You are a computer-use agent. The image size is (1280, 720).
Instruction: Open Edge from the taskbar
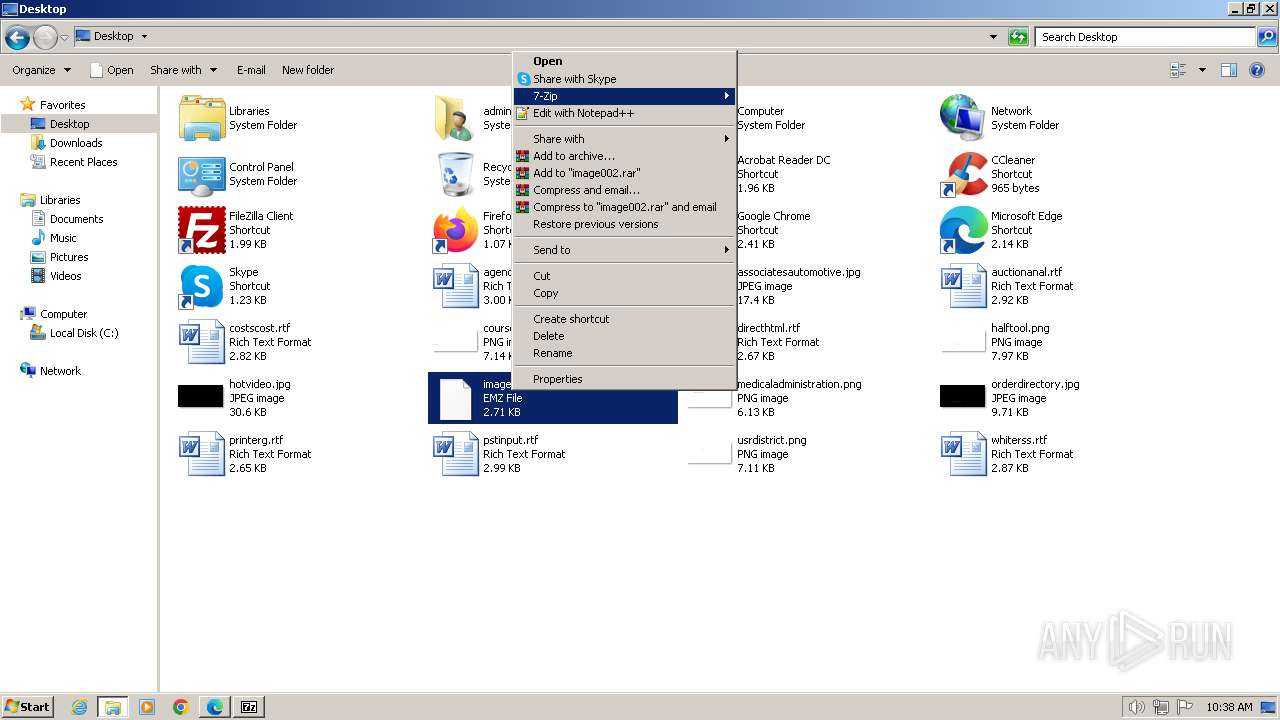[x=215, y=707]
